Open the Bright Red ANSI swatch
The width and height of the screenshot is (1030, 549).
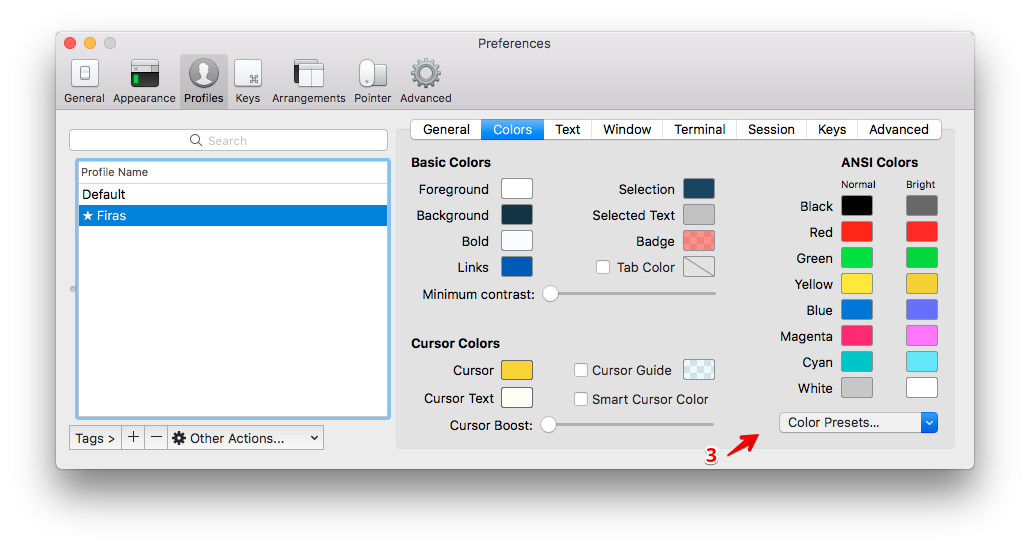tap(922, 232)
